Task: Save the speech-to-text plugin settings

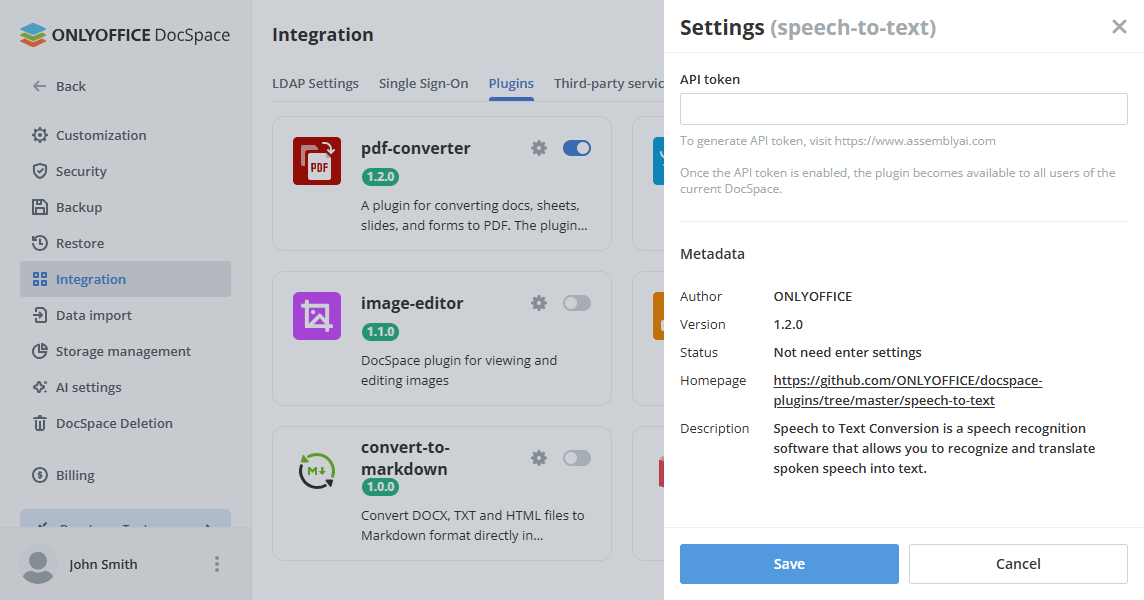Action: pyautogui.click(x=789, y=564)
